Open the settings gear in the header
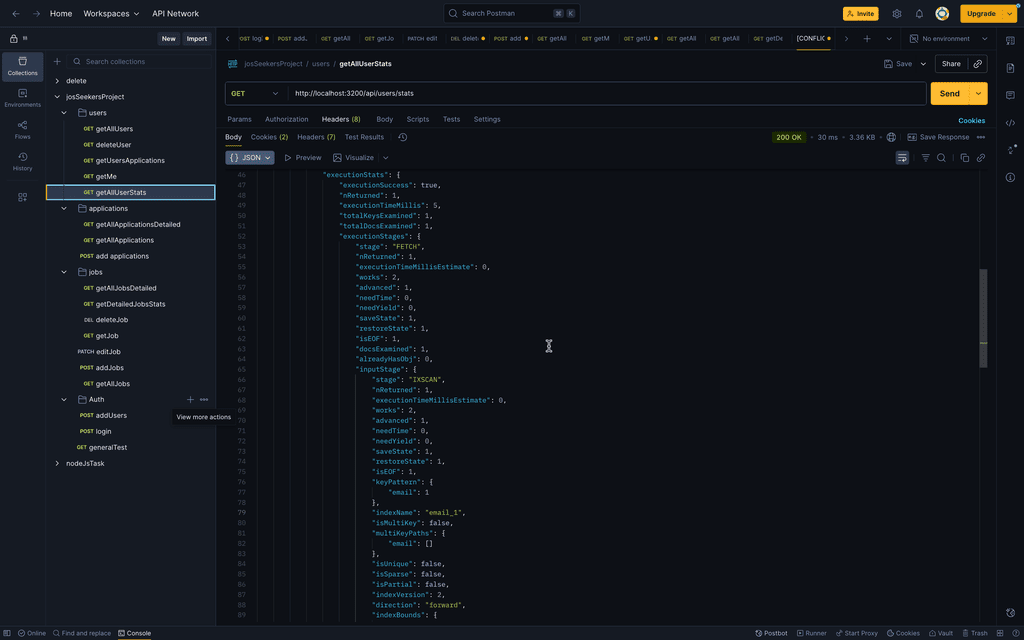The height and width of the screenshot is (640, 1024). 897,14
